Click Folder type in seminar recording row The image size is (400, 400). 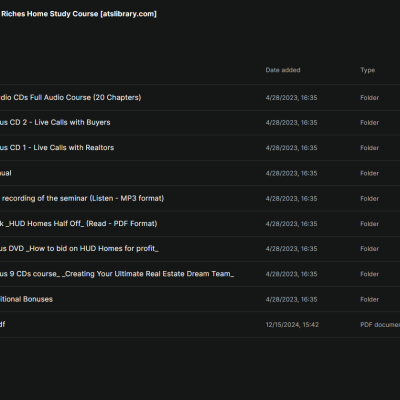[369, 199]
